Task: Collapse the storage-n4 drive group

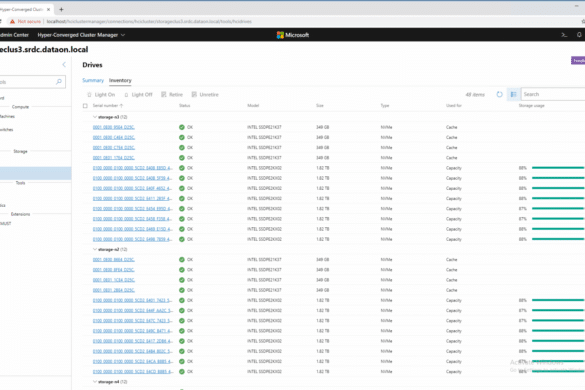Action: 95,381
